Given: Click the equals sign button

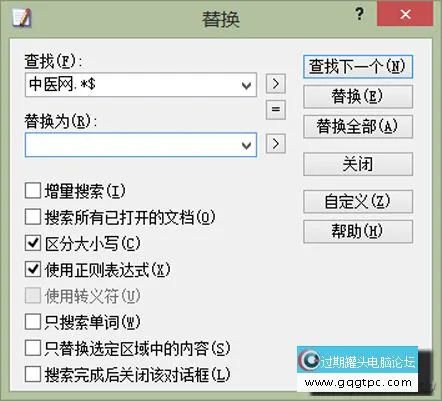Looking at the screenshot, I should (276, 110).
